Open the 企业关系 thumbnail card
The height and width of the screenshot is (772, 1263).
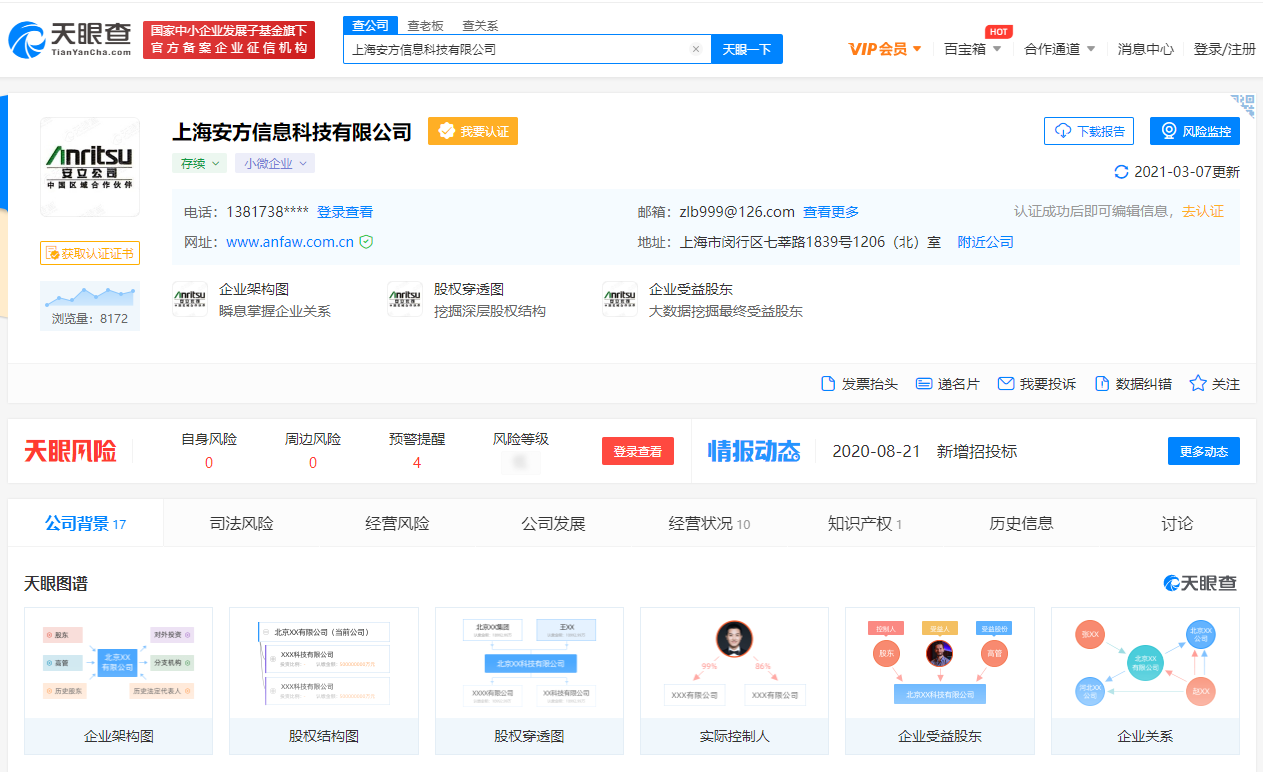coord(1145,681)
